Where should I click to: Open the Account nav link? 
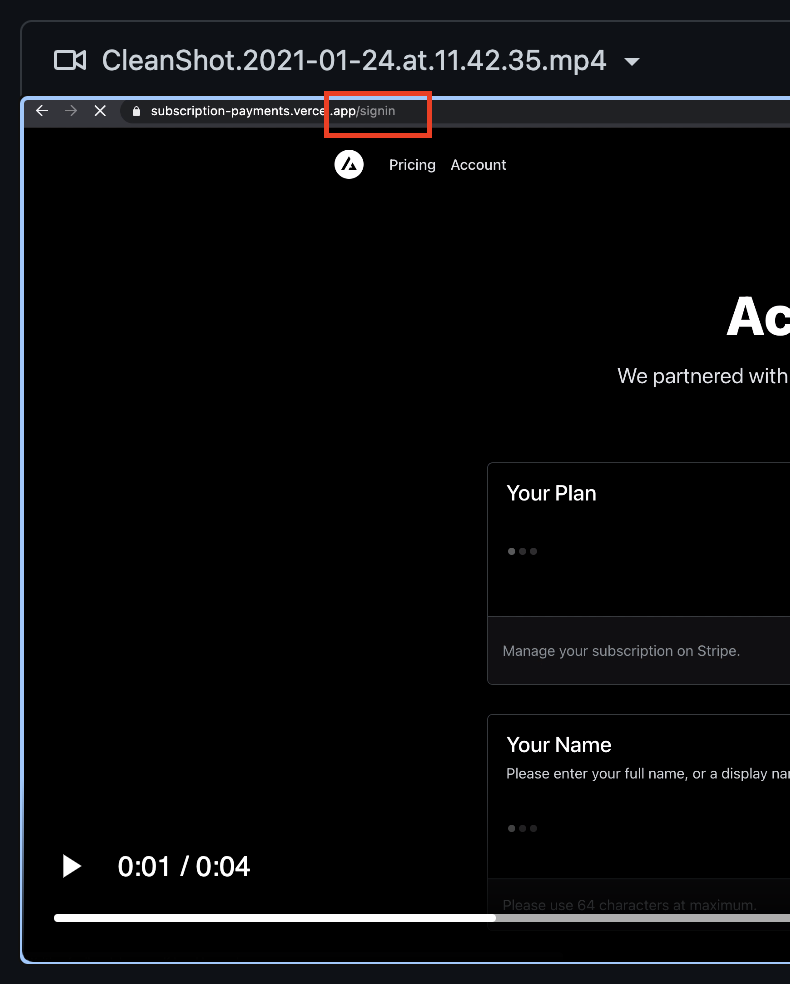point(478,165)
